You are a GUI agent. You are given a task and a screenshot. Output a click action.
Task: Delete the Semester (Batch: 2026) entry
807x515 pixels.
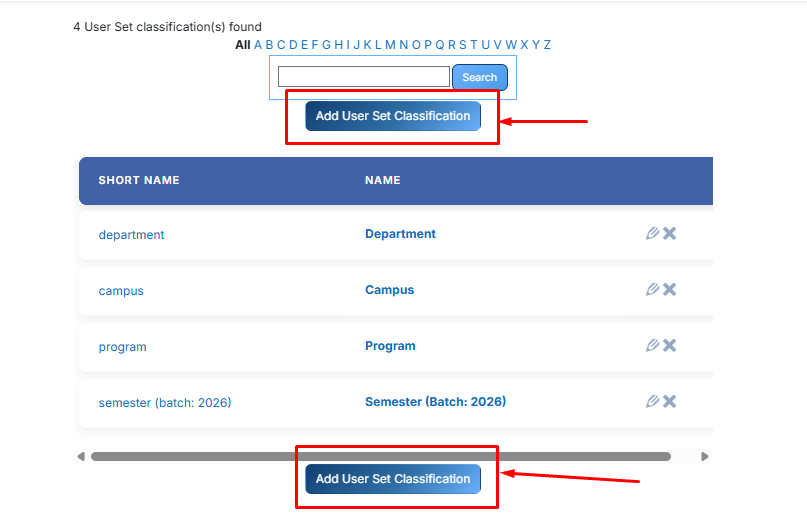670,401
